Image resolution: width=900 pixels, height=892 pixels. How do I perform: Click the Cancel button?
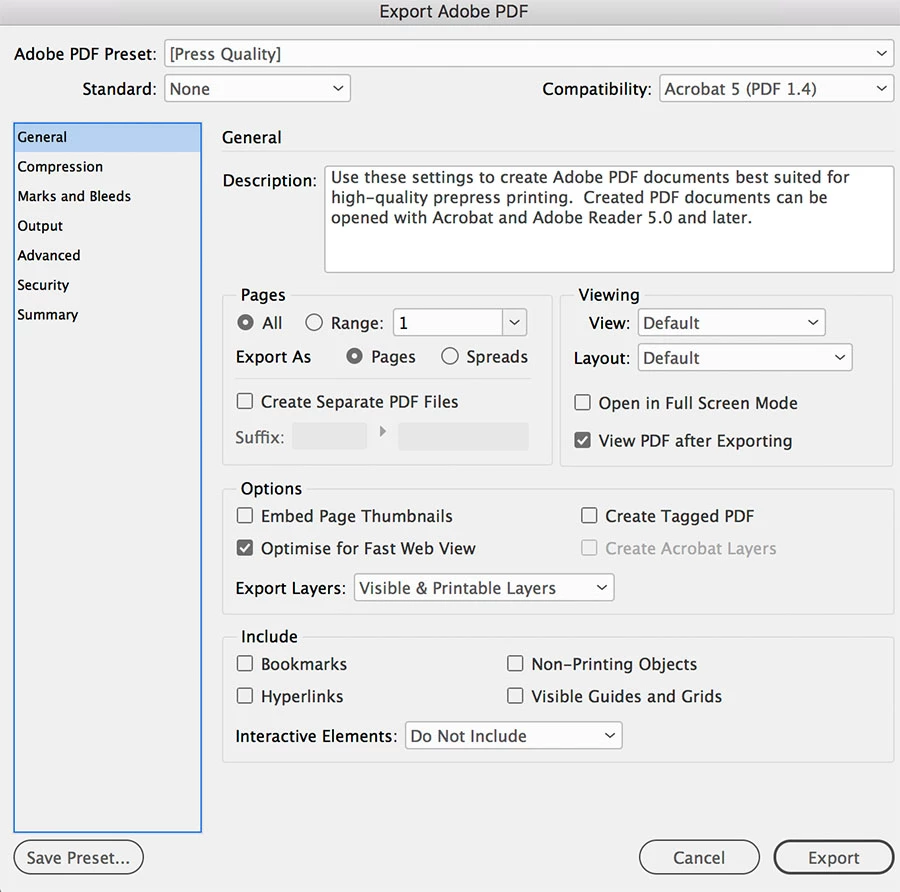pos(699,858)
